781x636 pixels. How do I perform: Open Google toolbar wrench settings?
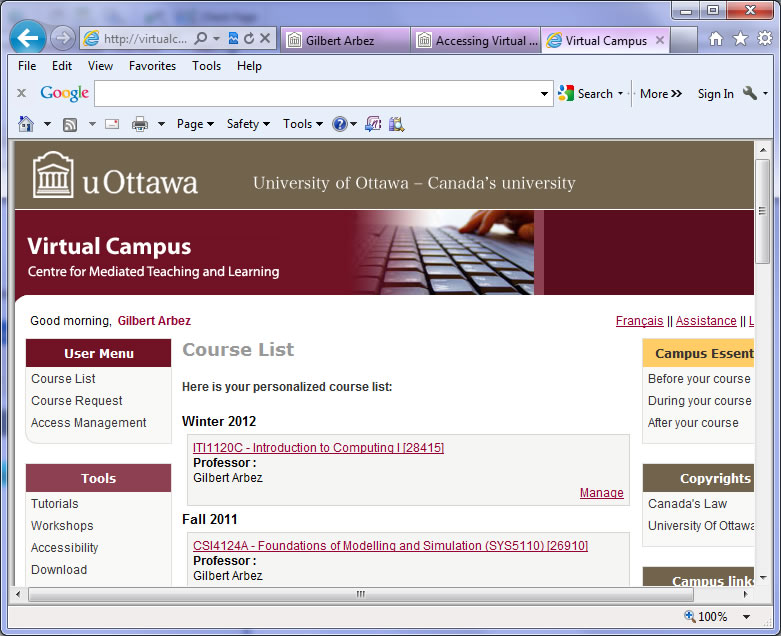pyautogui.click(x=750, y=93)
